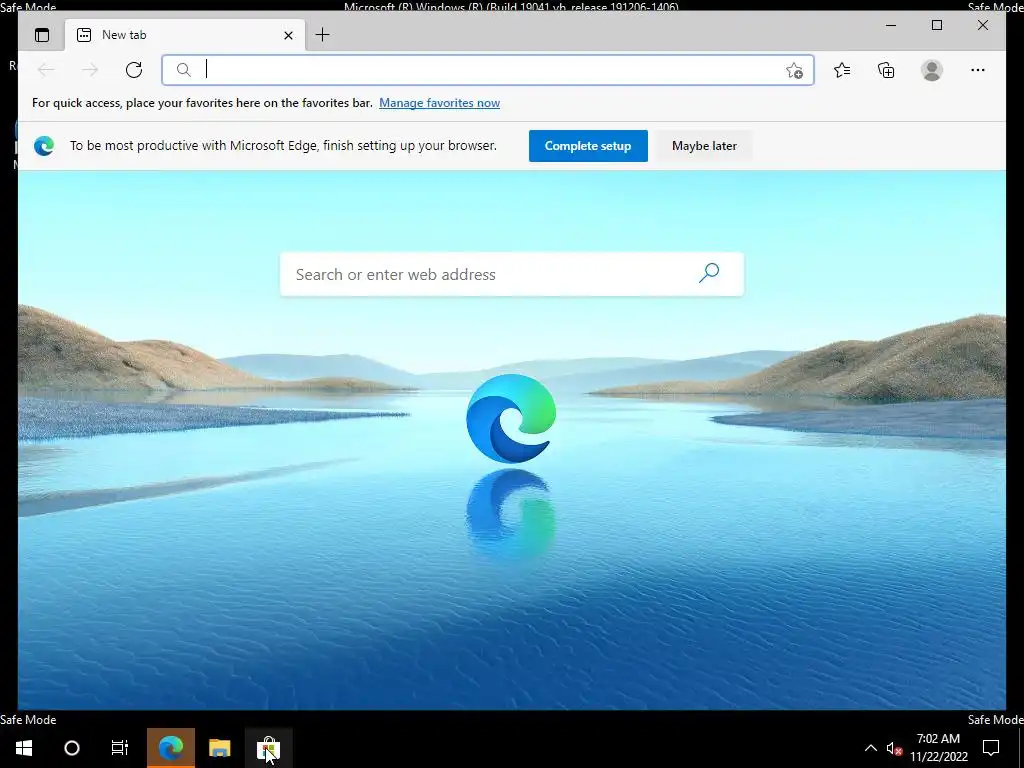Open Collections icon
This screenshot has height=768, width=1024.
[x=886, y=70]
